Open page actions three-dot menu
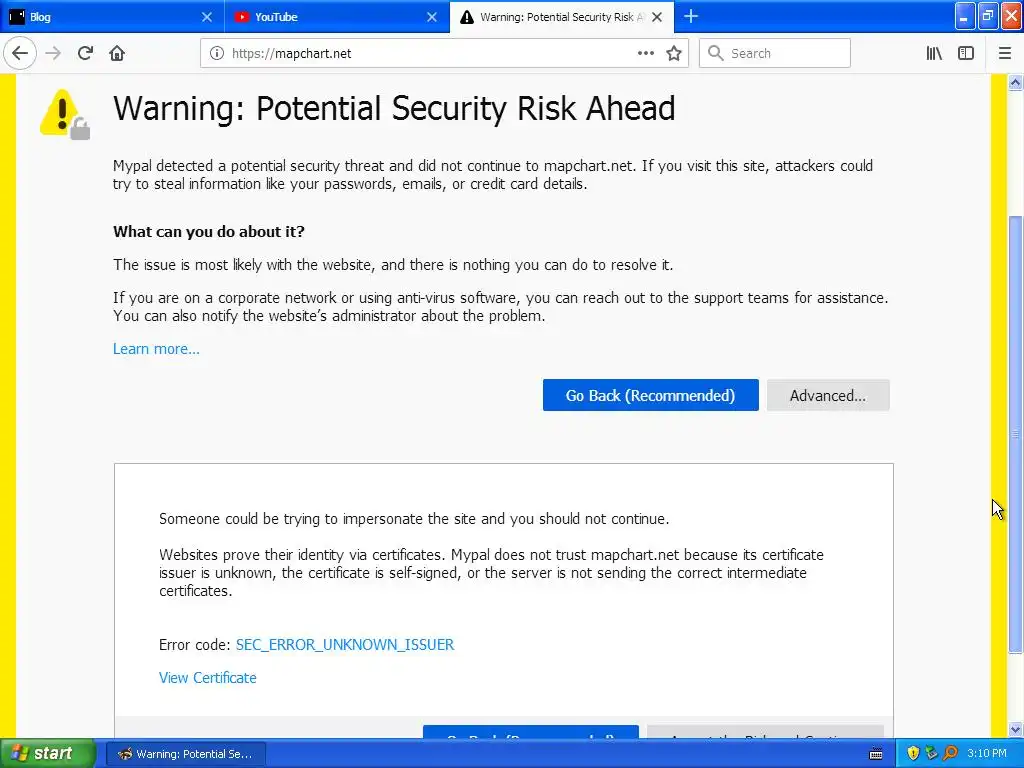This screenshot has width=1024, height=768. tap(645, 54)
